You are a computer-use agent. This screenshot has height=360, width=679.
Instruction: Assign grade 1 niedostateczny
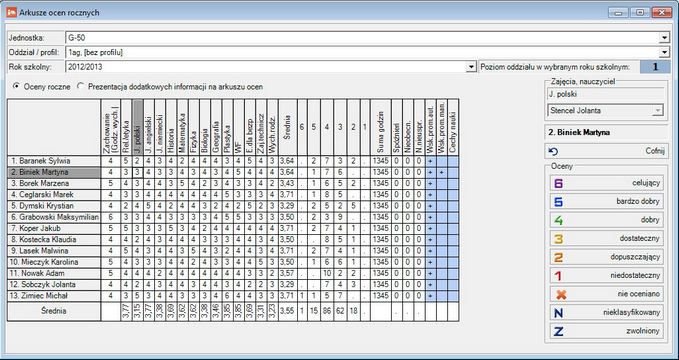coord(606,275)
